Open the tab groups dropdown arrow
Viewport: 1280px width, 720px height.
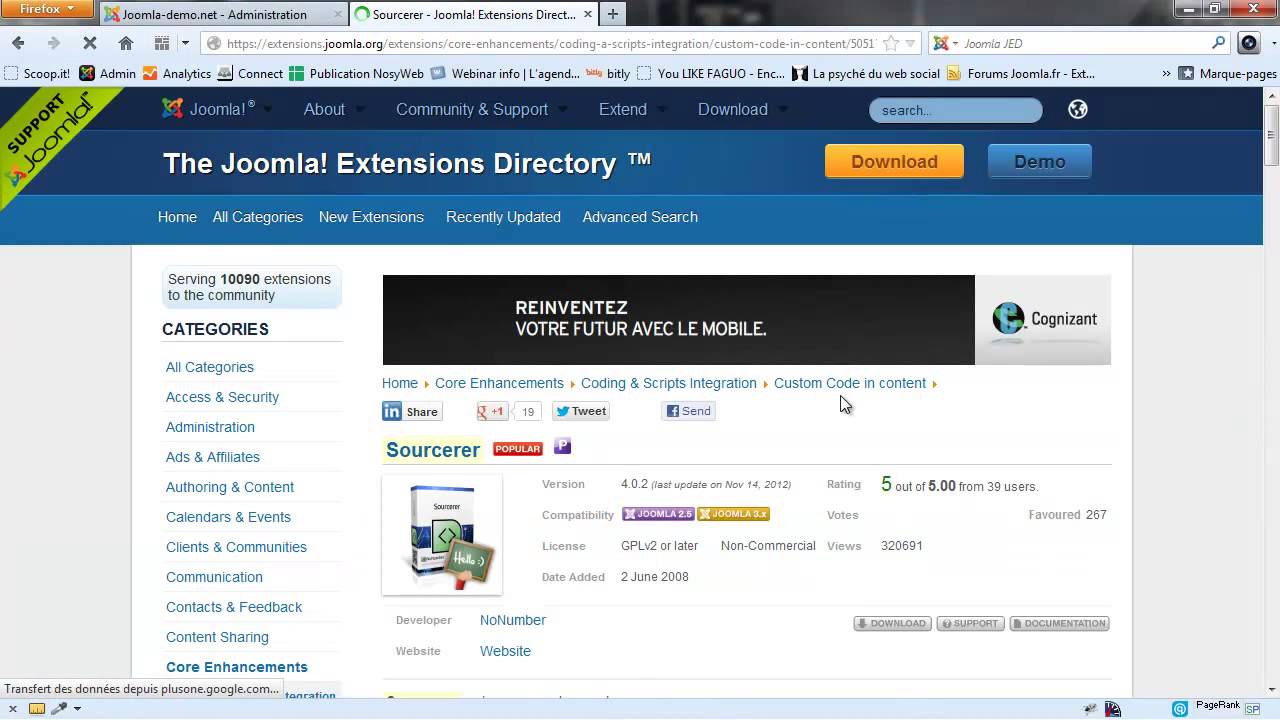point(185,43)
